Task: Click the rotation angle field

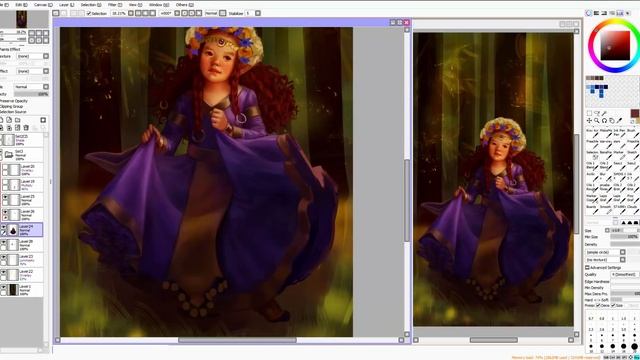Action: (166, 13)
